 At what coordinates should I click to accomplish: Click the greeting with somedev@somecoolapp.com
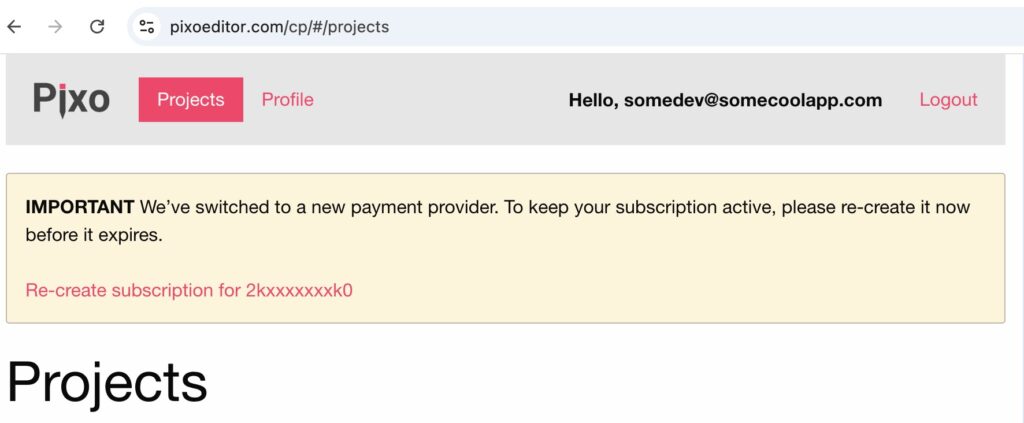tap(725, 99)
